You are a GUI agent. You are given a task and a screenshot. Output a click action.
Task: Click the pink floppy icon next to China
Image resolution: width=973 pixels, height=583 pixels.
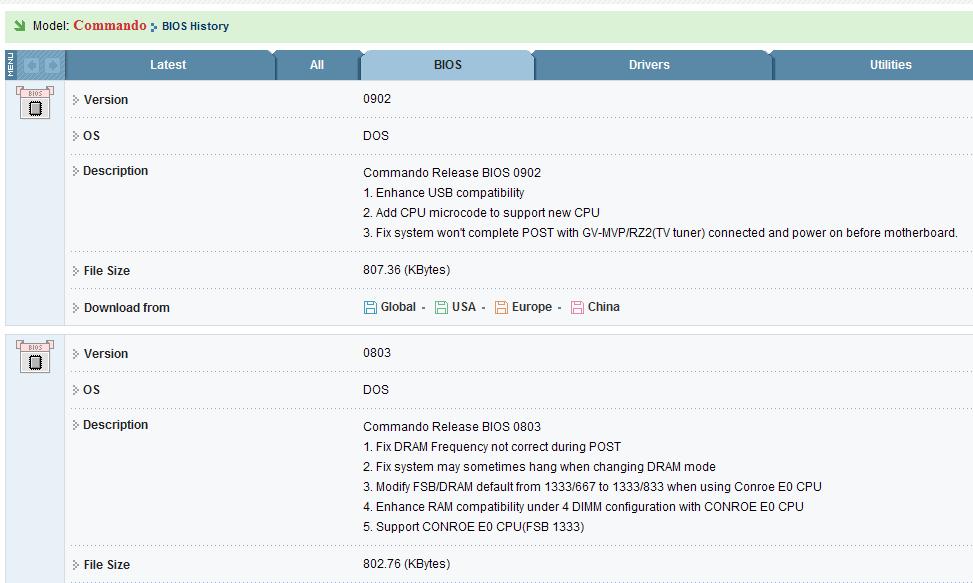[x=577, y=307]
